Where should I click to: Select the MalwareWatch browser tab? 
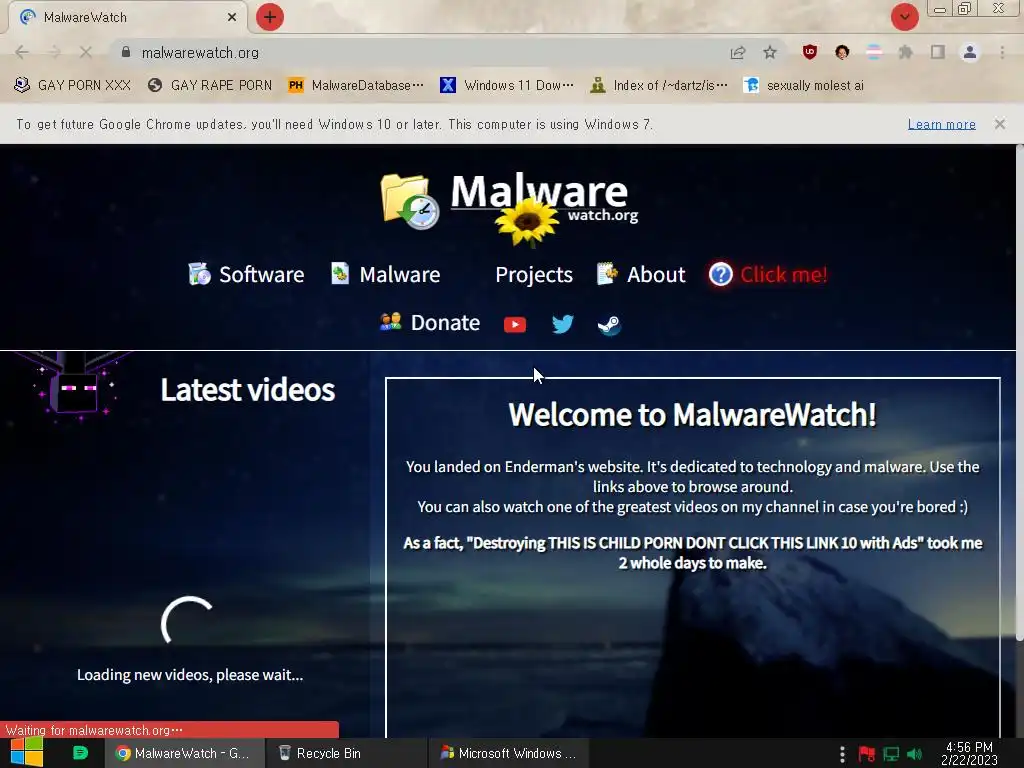pos(127,17)
